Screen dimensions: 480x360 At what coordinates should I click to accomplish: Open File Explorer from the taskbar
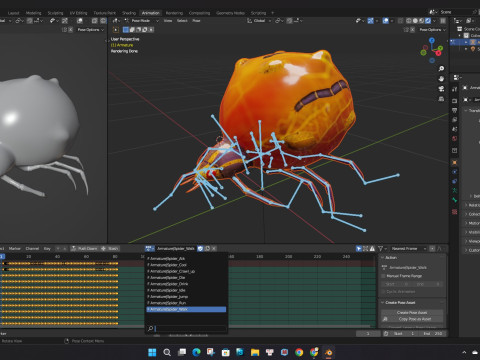[x=255, y=352]
